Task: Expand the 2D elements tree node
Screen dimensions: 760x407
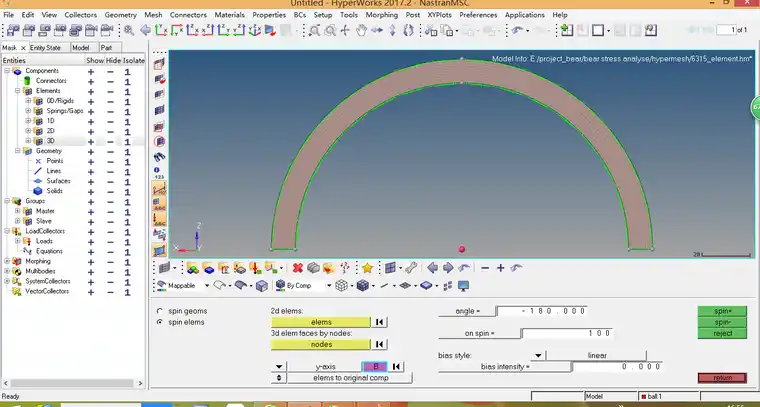Action: (x=28, y=131)
